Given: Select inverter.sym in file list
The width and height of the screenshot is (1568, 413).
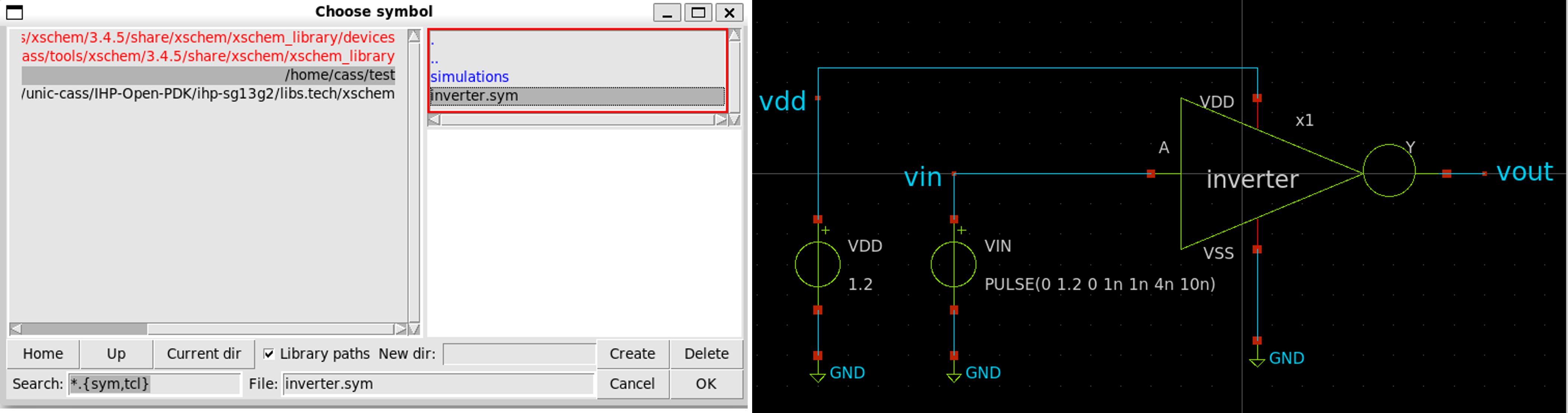Looking at the screenshot, I should [x=474, y=95].
